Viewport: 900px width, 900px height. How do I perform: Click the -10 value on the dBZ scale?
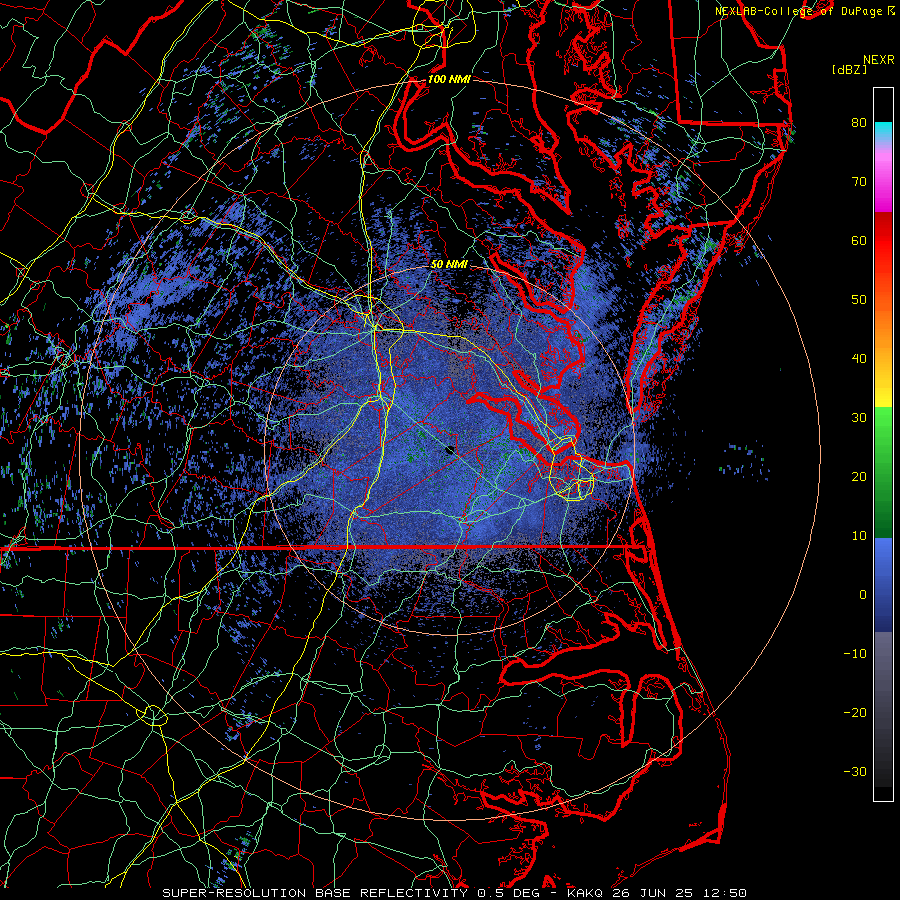pyautogui.click(x=855, y=654)
